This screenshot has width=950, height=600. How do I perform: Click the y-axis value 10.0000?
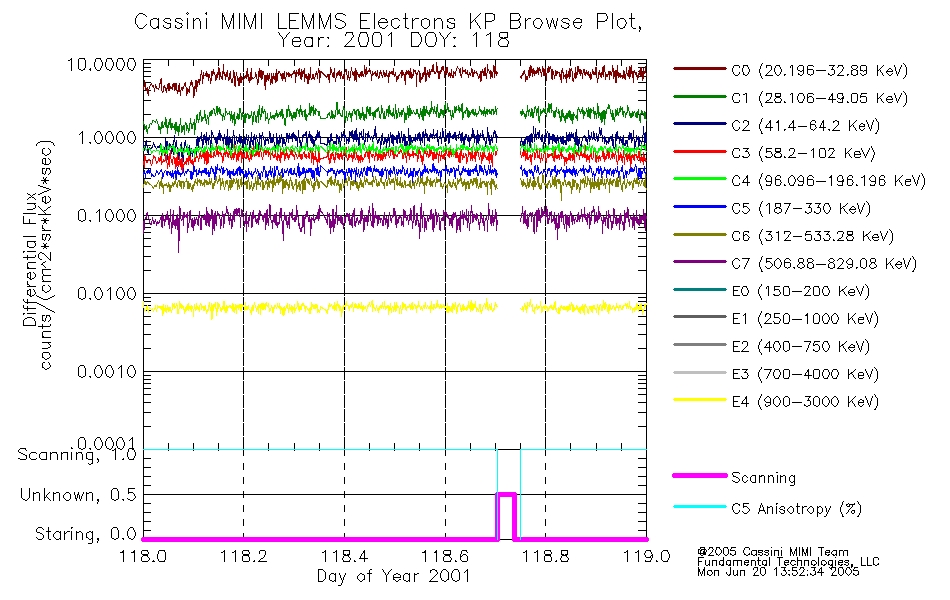[x=101, y=64]
